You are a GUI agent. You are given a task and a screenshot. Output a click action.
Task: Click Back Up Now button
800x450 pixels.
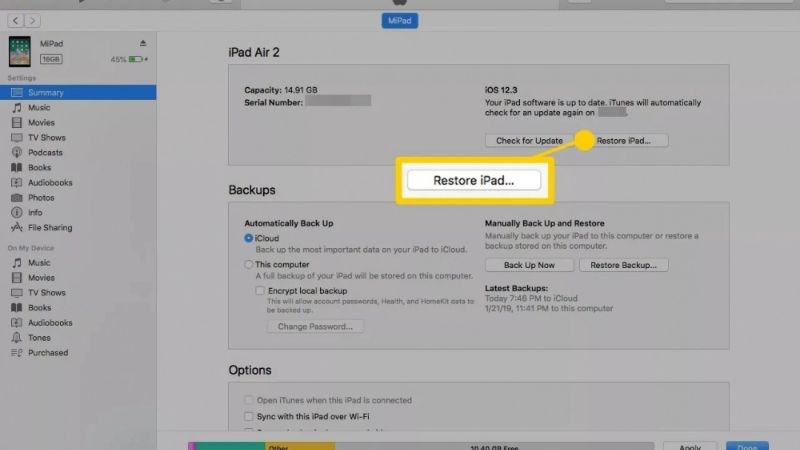point(529,265)
